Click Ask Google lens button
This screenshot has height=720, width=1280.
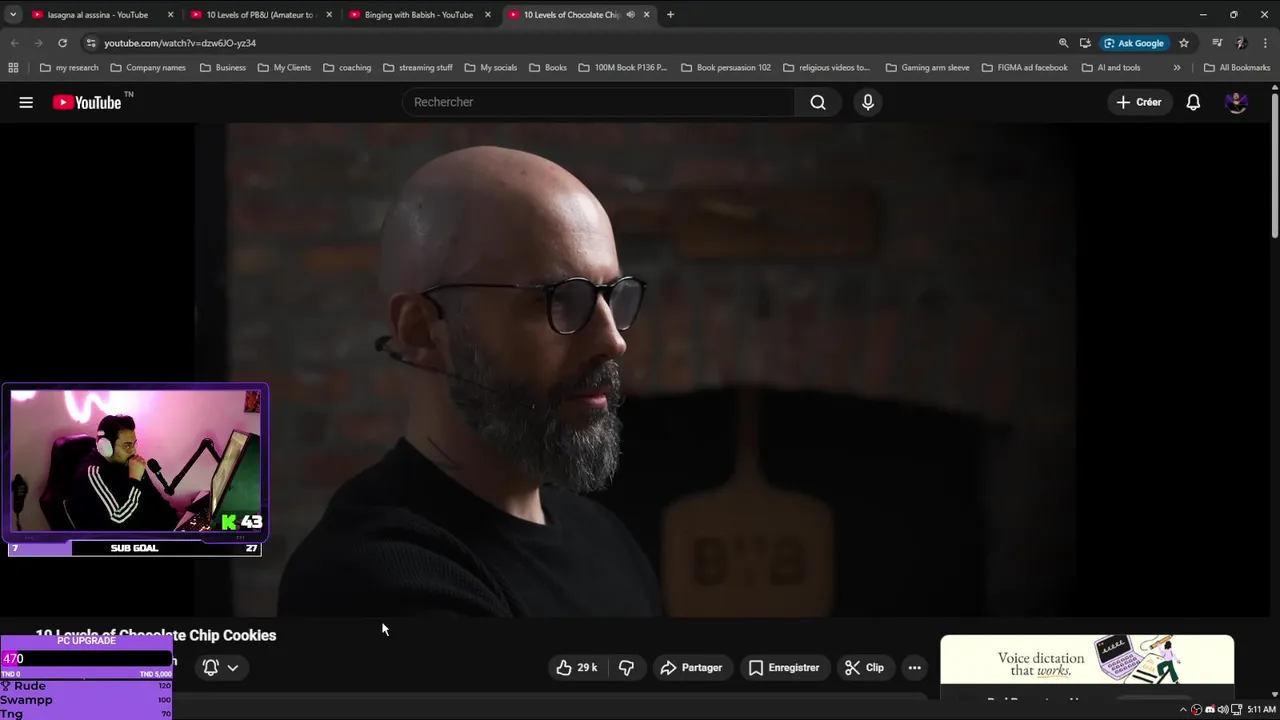[1135, 43]
